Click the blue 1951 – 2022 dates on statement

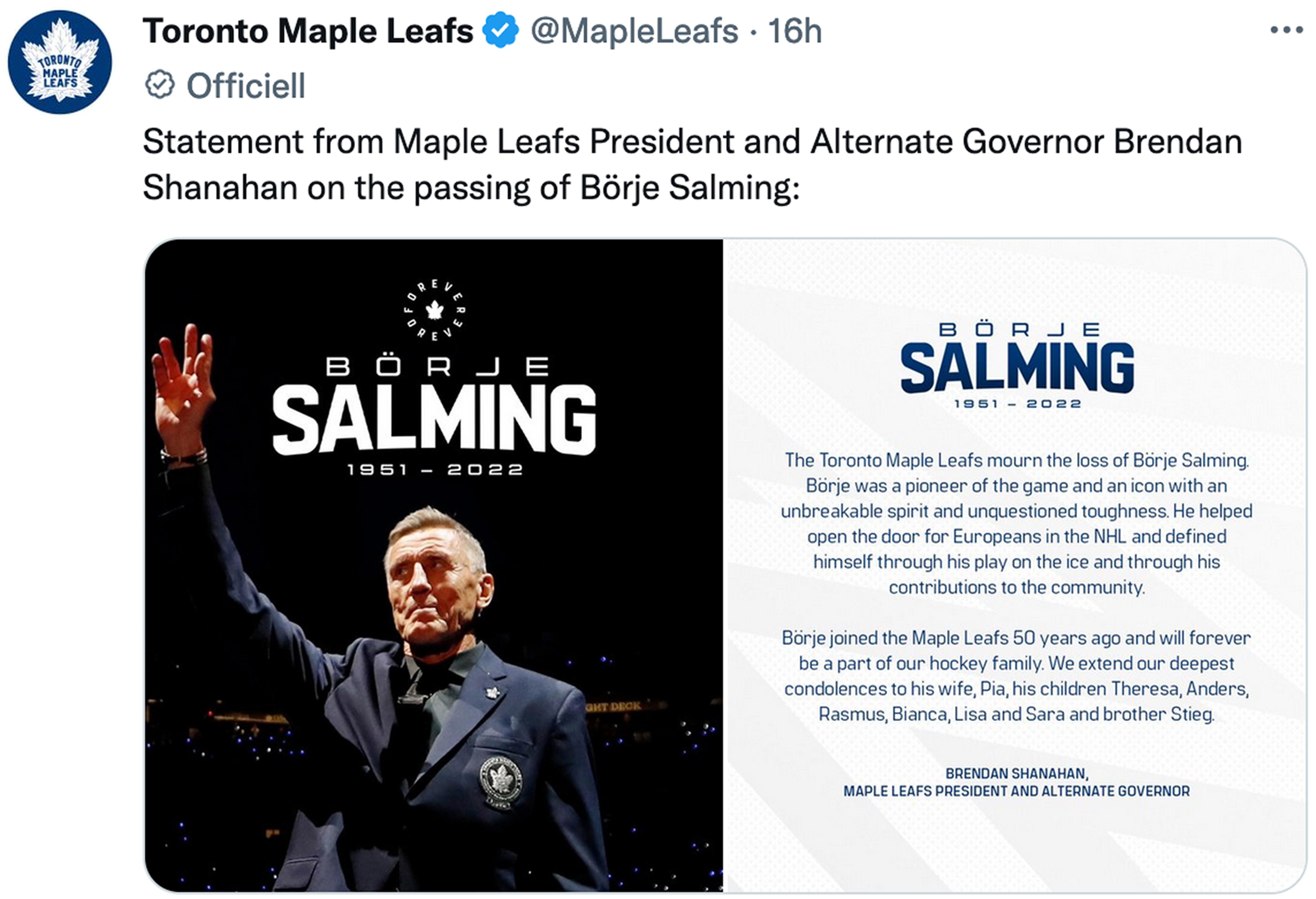1018,404
